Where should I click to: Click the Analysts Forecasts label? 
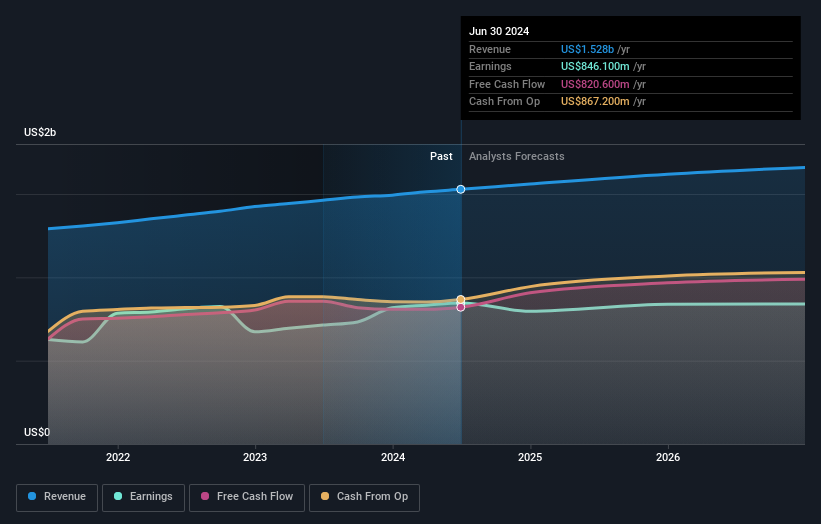tap(516, 157)
